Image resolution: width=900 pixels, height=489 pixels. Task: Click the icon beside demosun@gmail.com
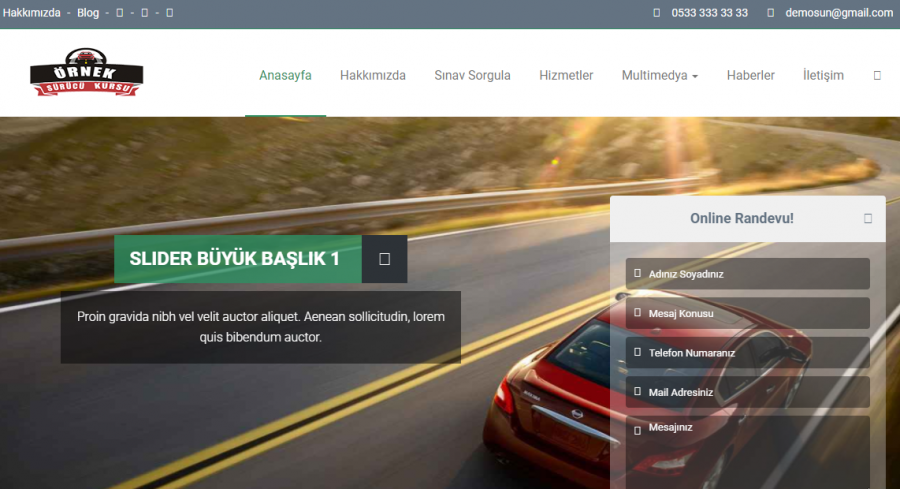(771, 13)
